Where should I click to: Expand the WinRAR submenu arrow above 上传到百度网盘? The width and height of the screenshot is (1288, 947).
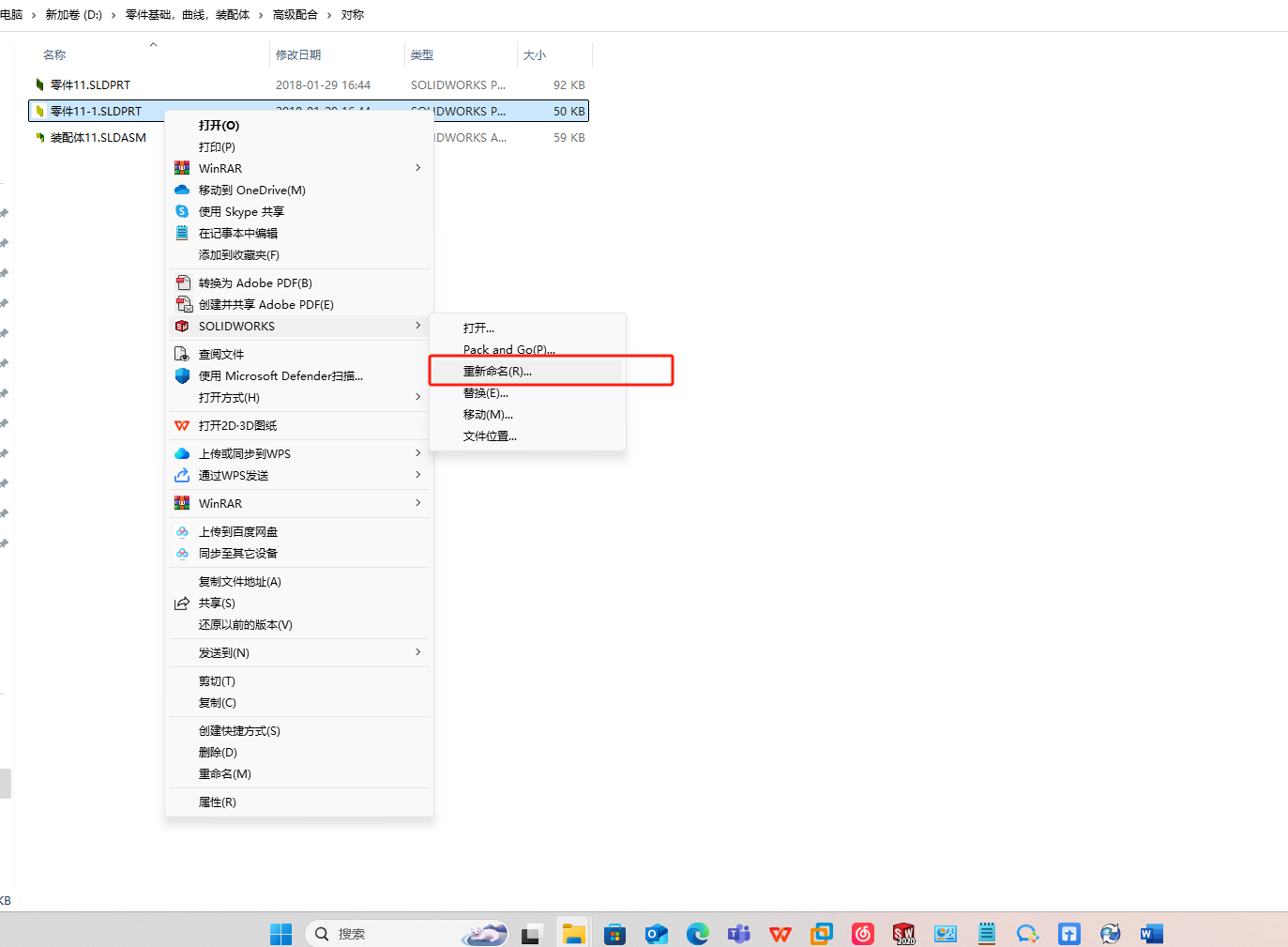tap(417, 503)
